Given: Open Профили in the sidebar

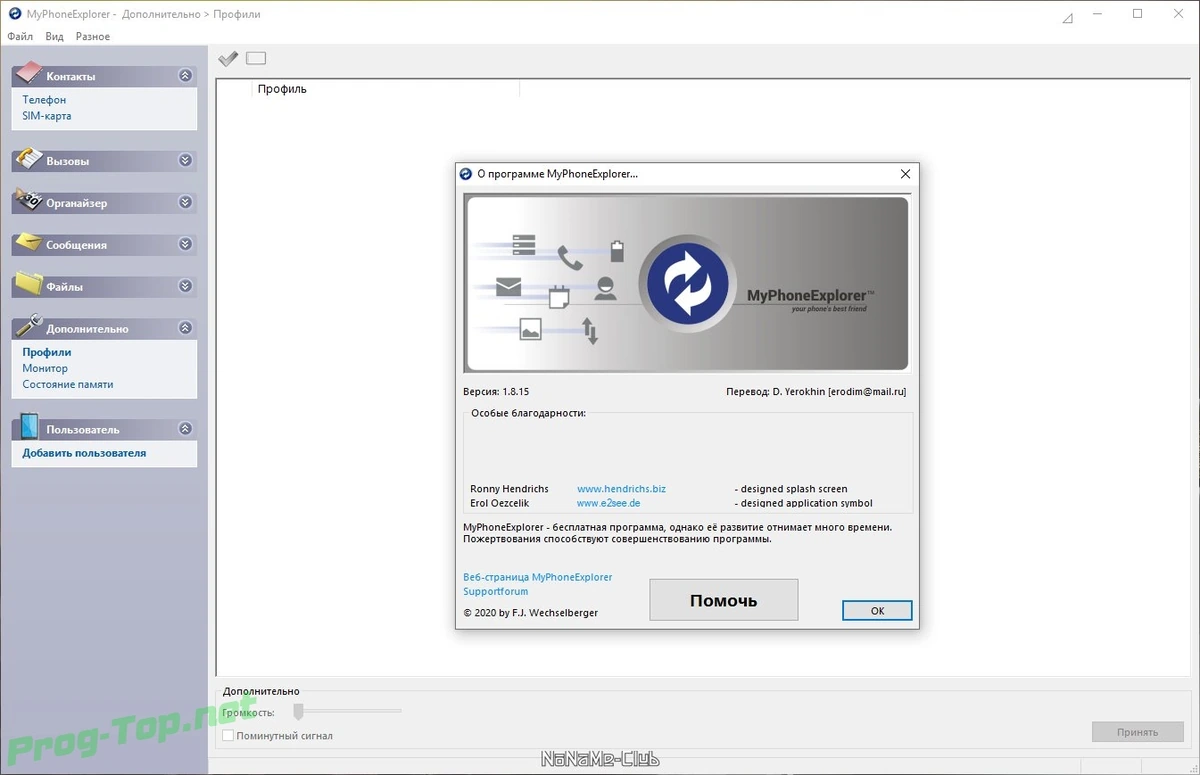Looking at the screenshot, I should tap(47, 352).
